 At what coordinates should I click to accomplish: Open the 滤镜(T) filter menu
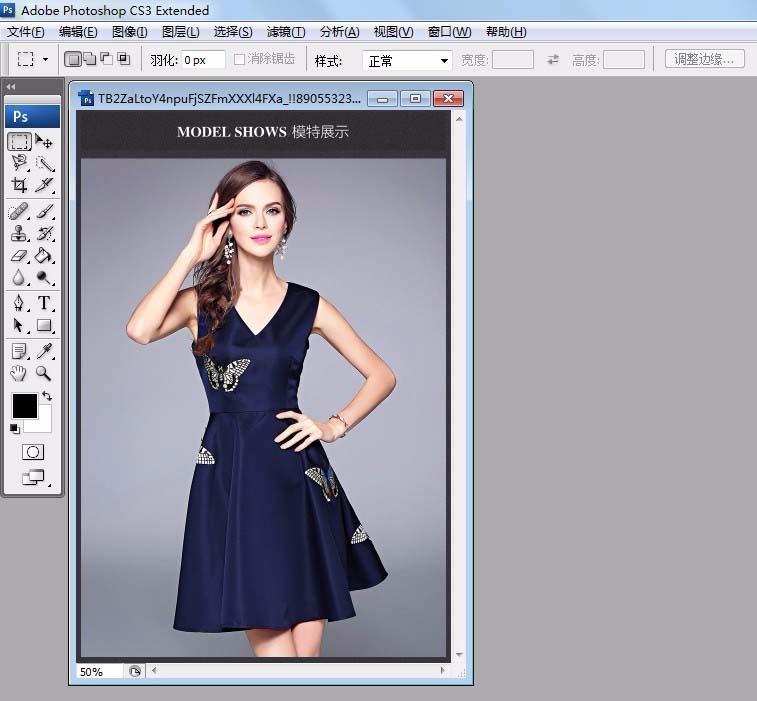[x=286, y=32]
